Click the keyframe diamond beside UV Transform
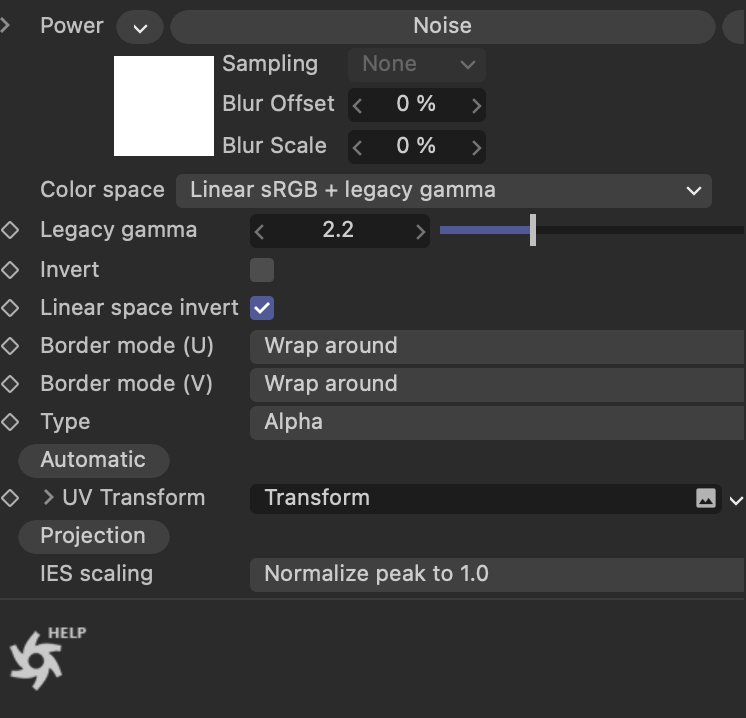The image size is (746, 718). [10, 498]
